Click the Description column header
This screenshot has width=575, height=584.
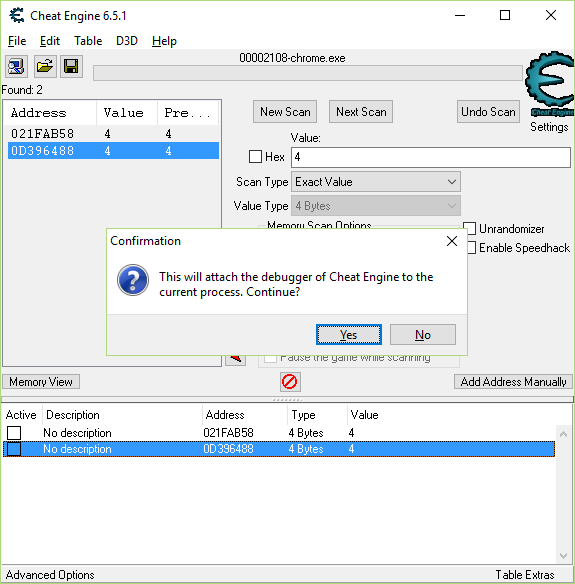tap(122, 415)
